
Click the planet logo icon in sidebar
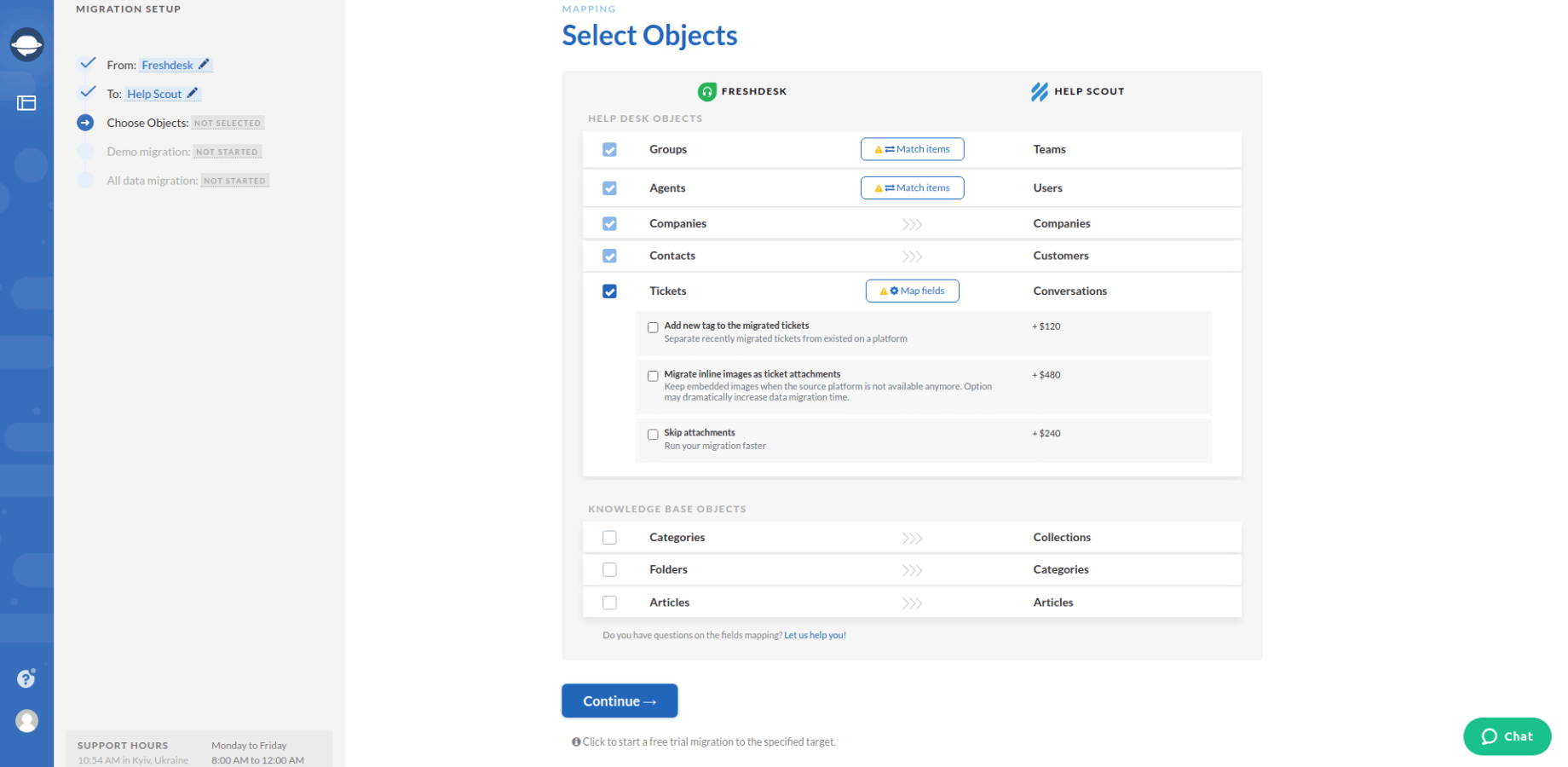(x=26, y=44)
